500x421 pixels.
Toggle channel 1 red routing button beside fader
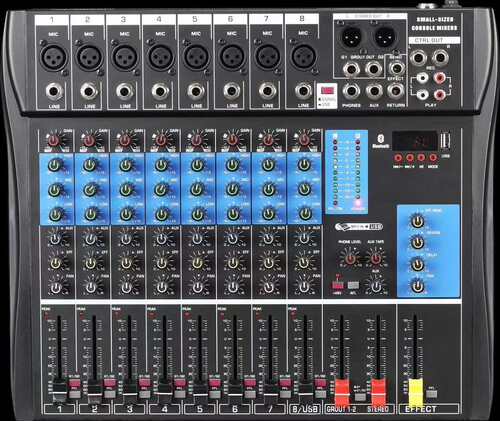pyautogui.click(x=75, y=383)
